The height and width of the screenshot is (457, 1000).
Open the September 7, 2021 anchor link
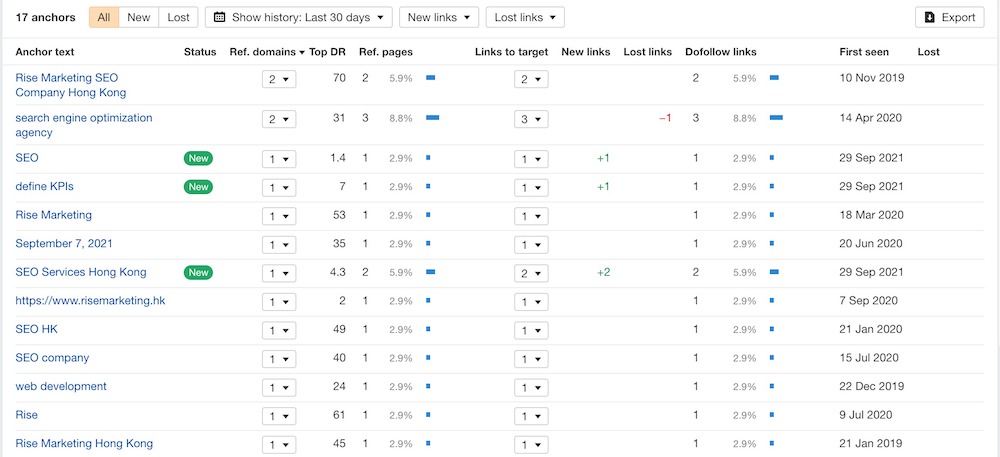(64, 243)
